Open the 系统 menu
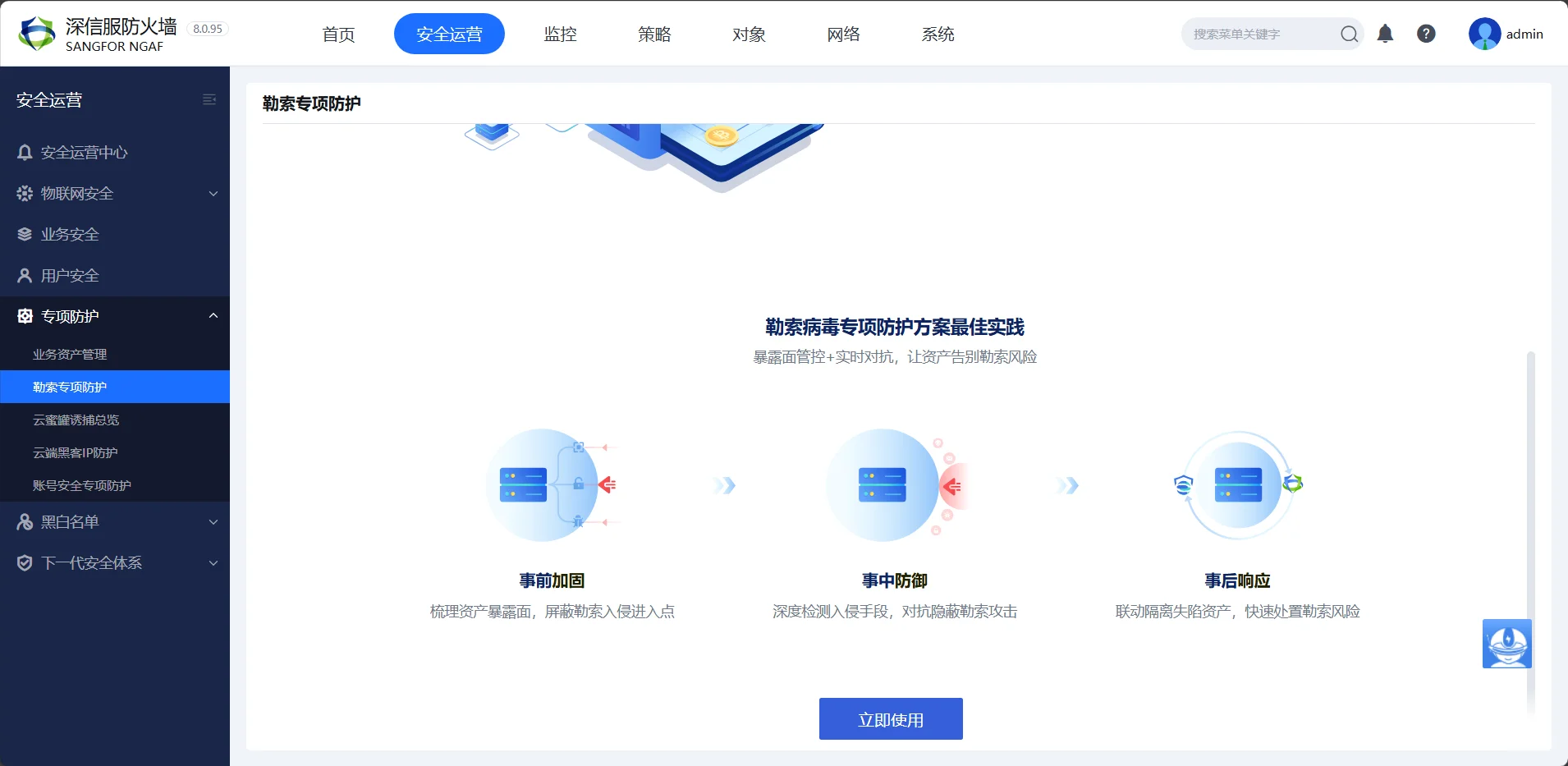Screen dimensions: 1568x766 [938, 34]
